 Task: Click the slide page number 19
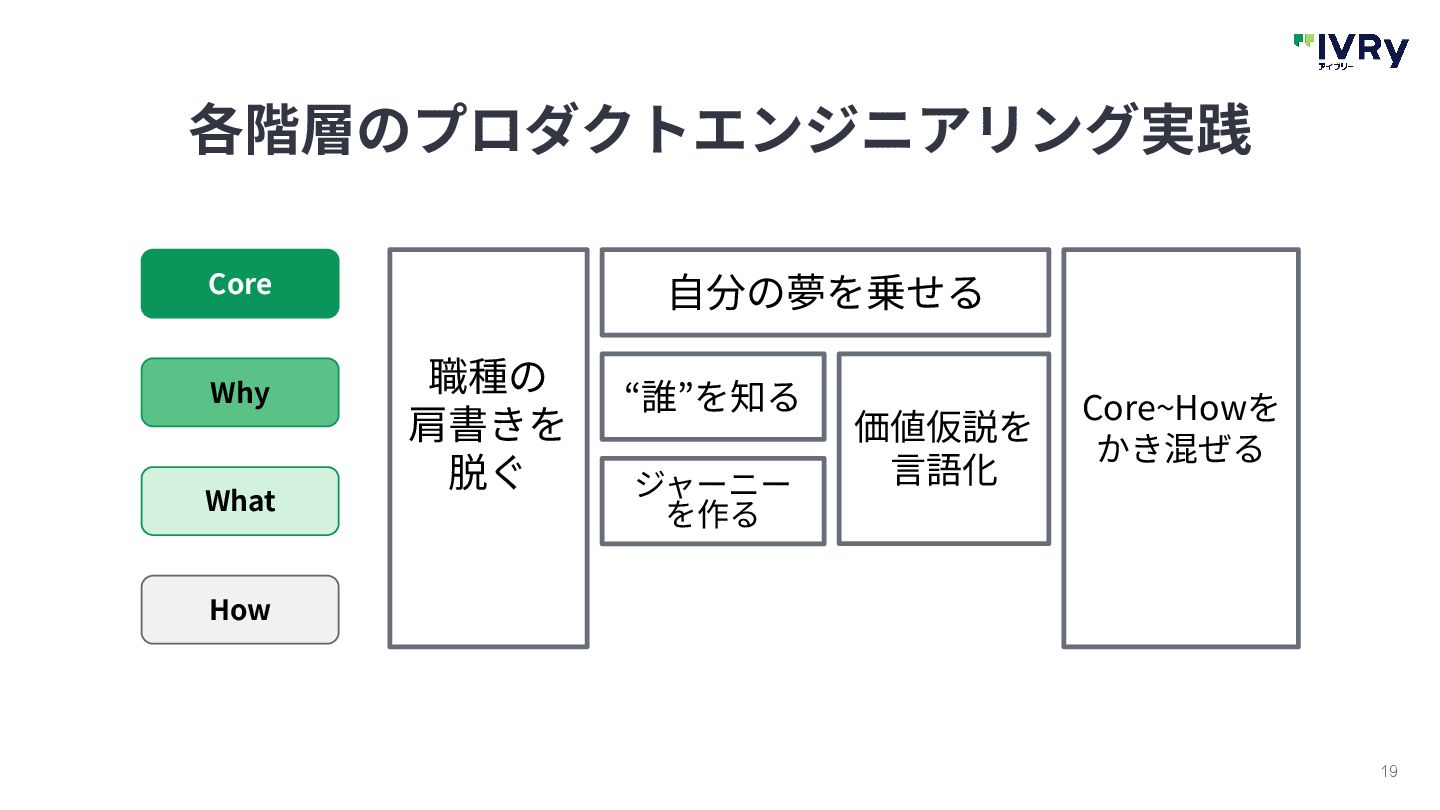(1389, 771)
